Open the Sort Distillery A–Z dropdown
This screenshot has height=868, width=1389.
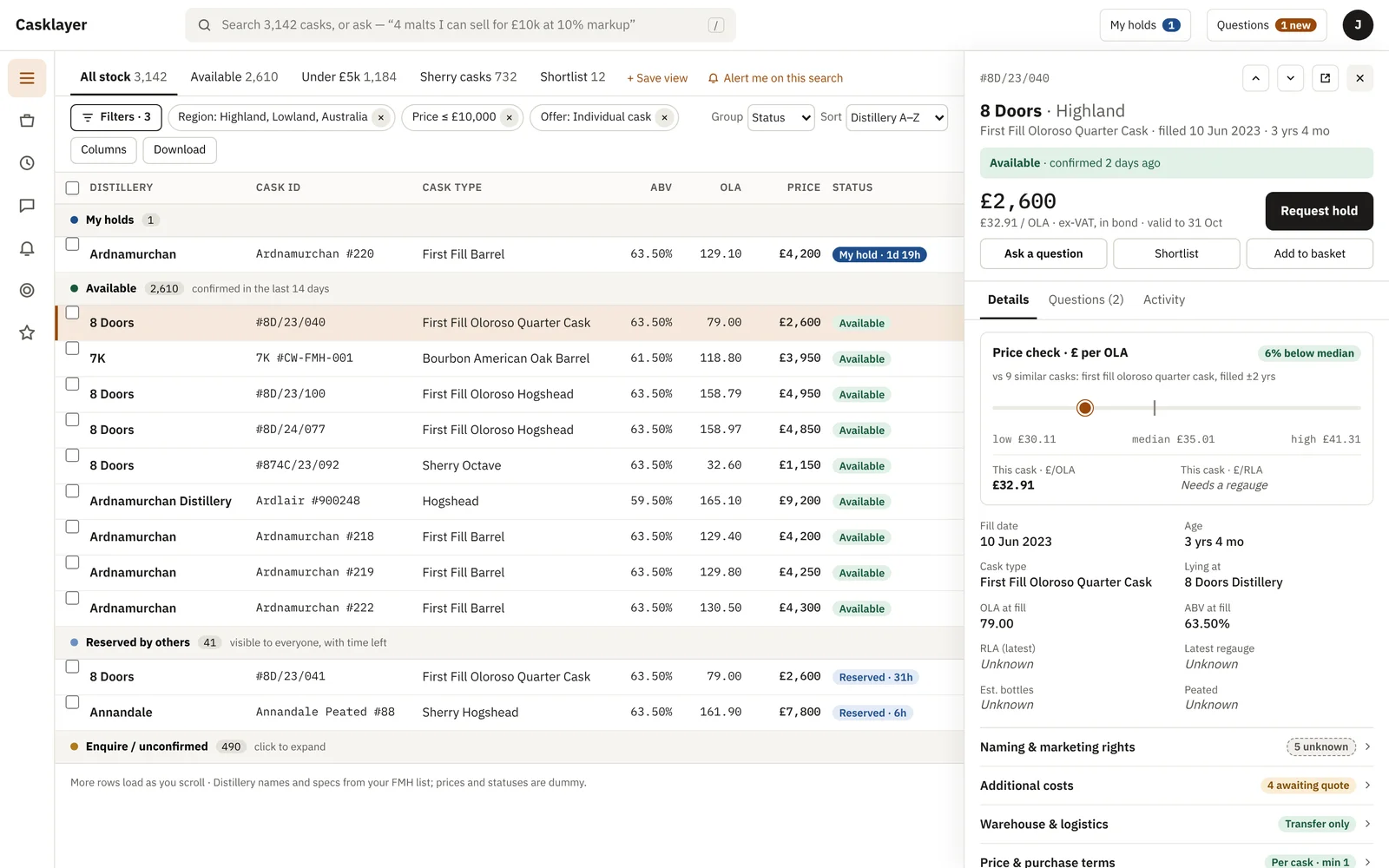coord(897,117)
